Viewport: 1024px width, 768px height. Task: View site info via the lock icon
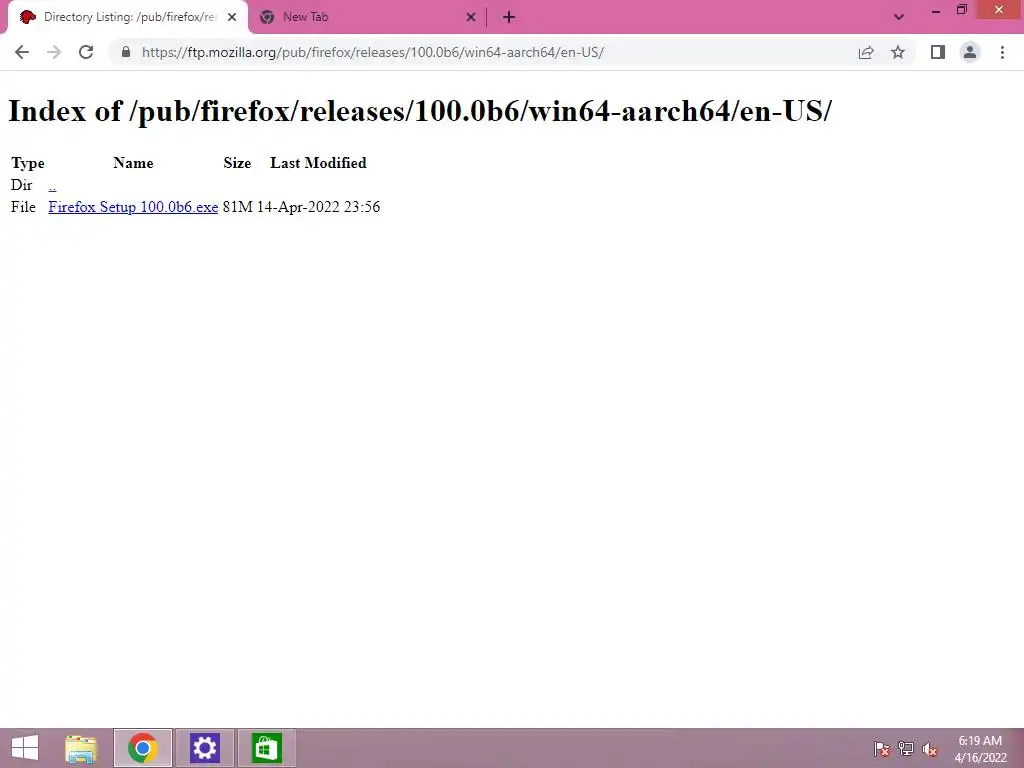pos(126,52)
